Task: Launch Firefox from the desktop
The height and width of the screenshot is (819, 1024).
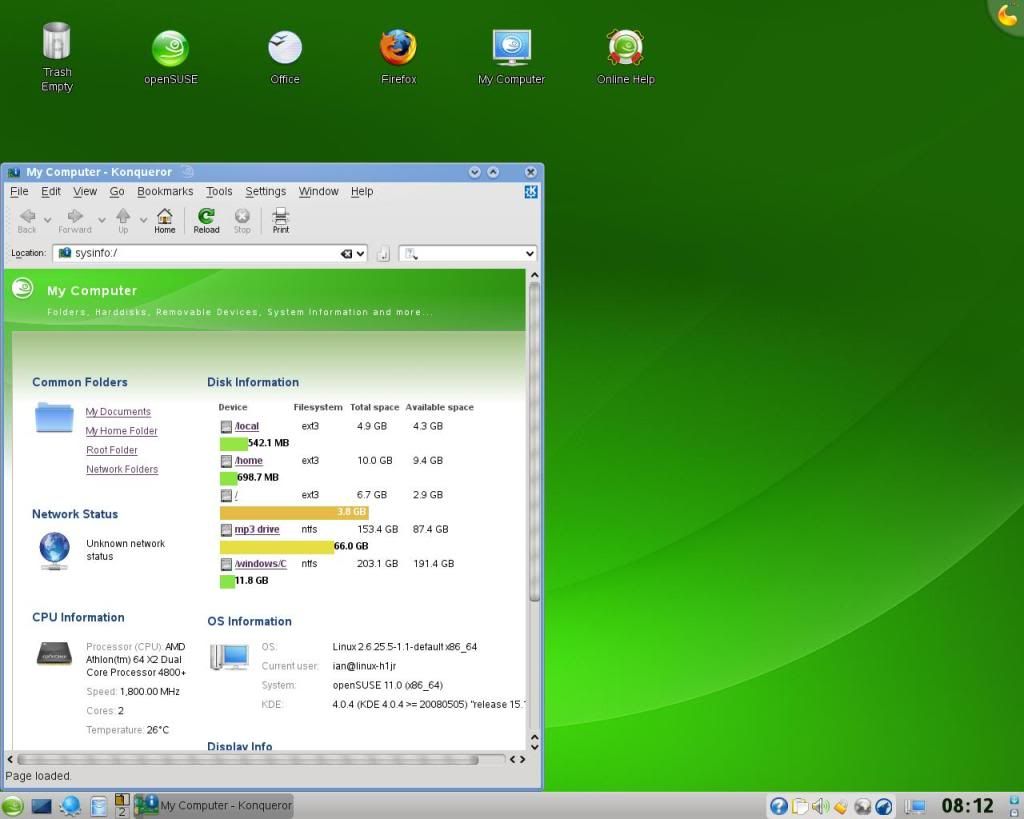Action: tap(398, 57)
